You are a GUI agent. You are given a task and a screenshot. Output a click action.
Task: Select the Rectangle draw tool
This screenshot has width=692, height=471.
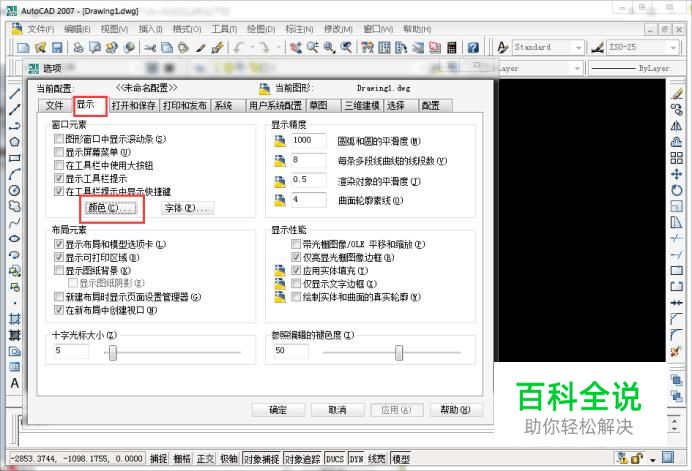tap(15, 158)
